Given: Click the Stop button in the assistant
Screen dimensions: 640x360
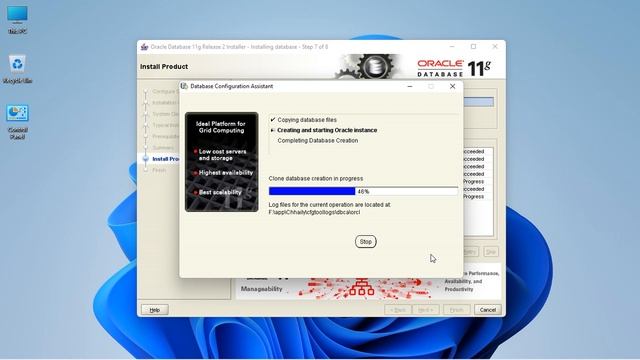Looking at the screenshot, I should coord(365,242).
